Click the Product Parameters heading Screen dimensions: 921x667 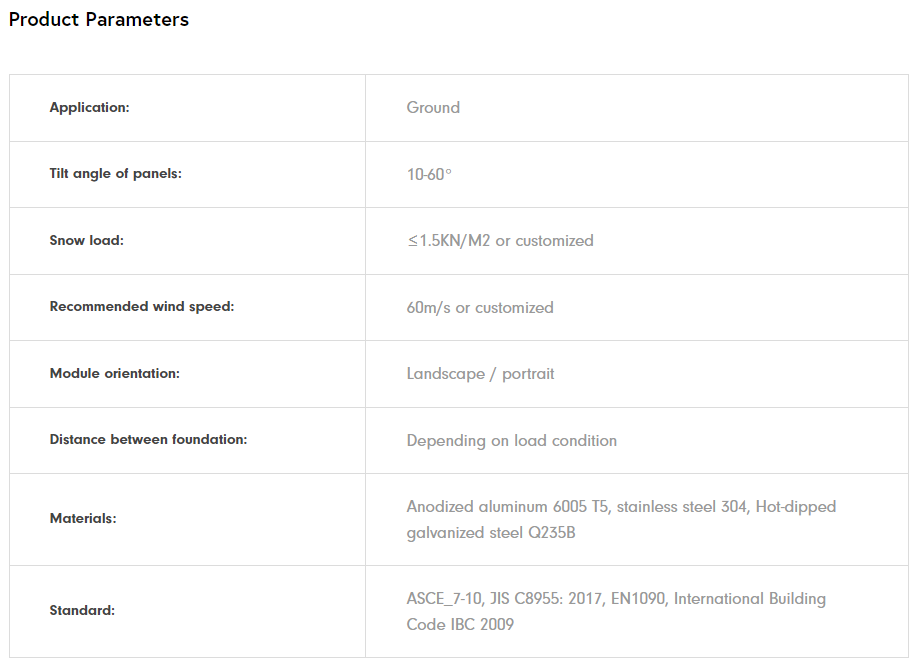pyautogui.click(x=98, y=19)
